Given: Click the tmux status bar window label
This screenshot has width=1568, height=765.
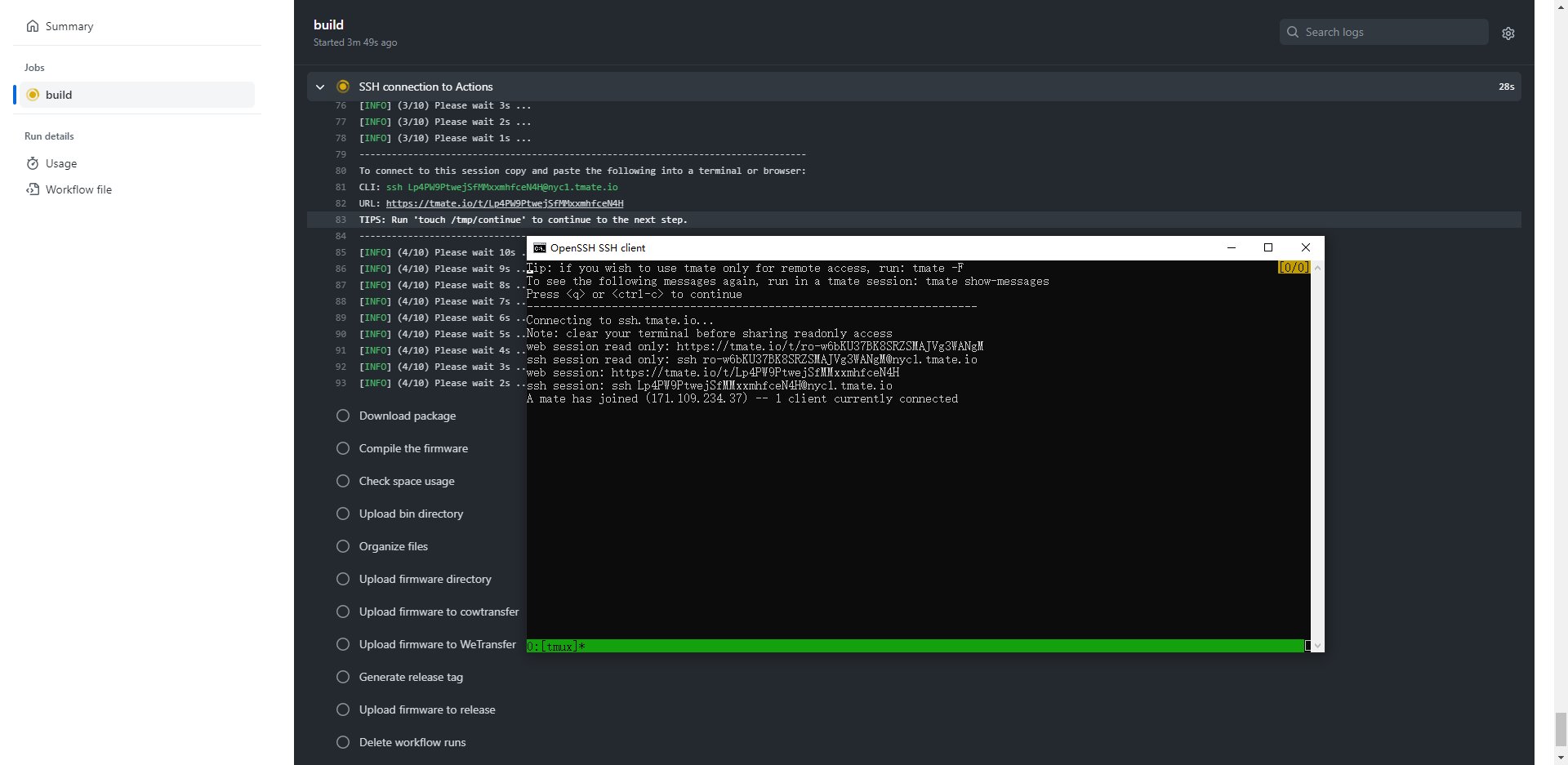Looking at the screenshot, I should pos(556,647).
